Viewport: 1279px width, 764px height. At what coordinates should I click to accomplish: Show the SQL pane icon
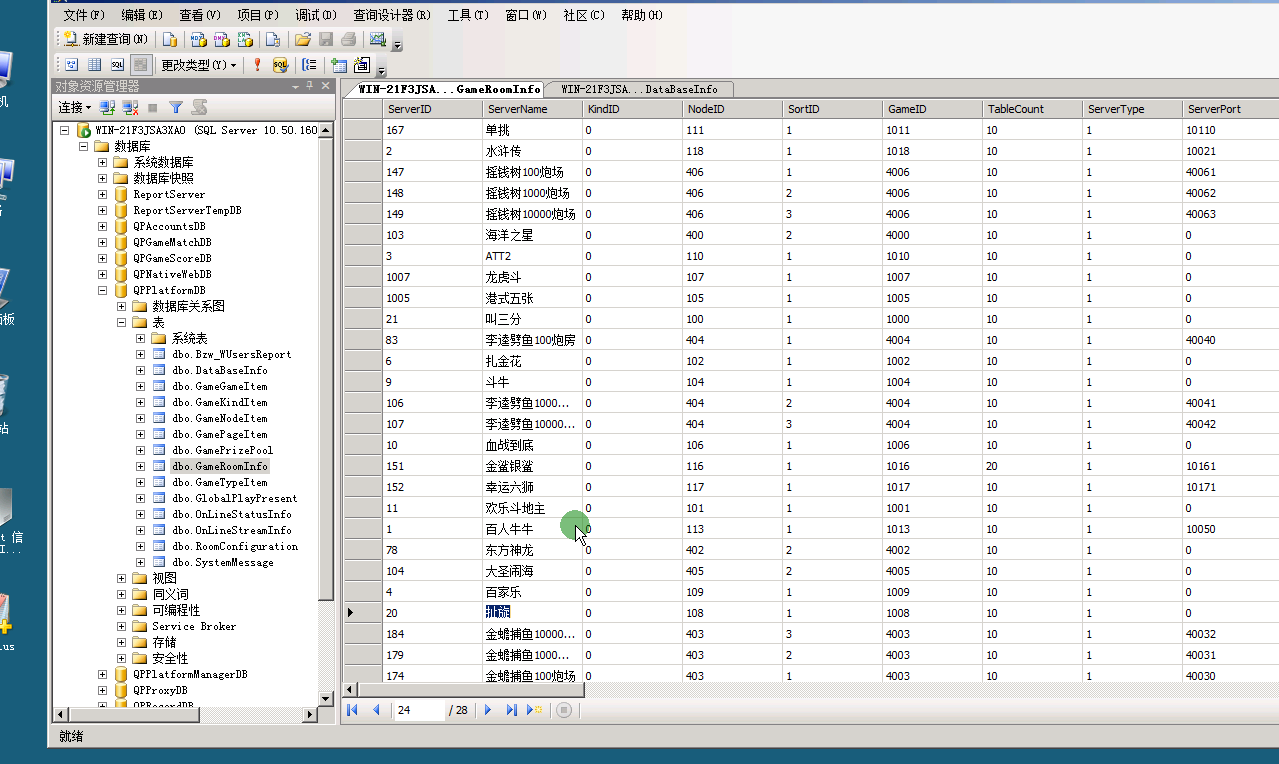coord(117,64)
